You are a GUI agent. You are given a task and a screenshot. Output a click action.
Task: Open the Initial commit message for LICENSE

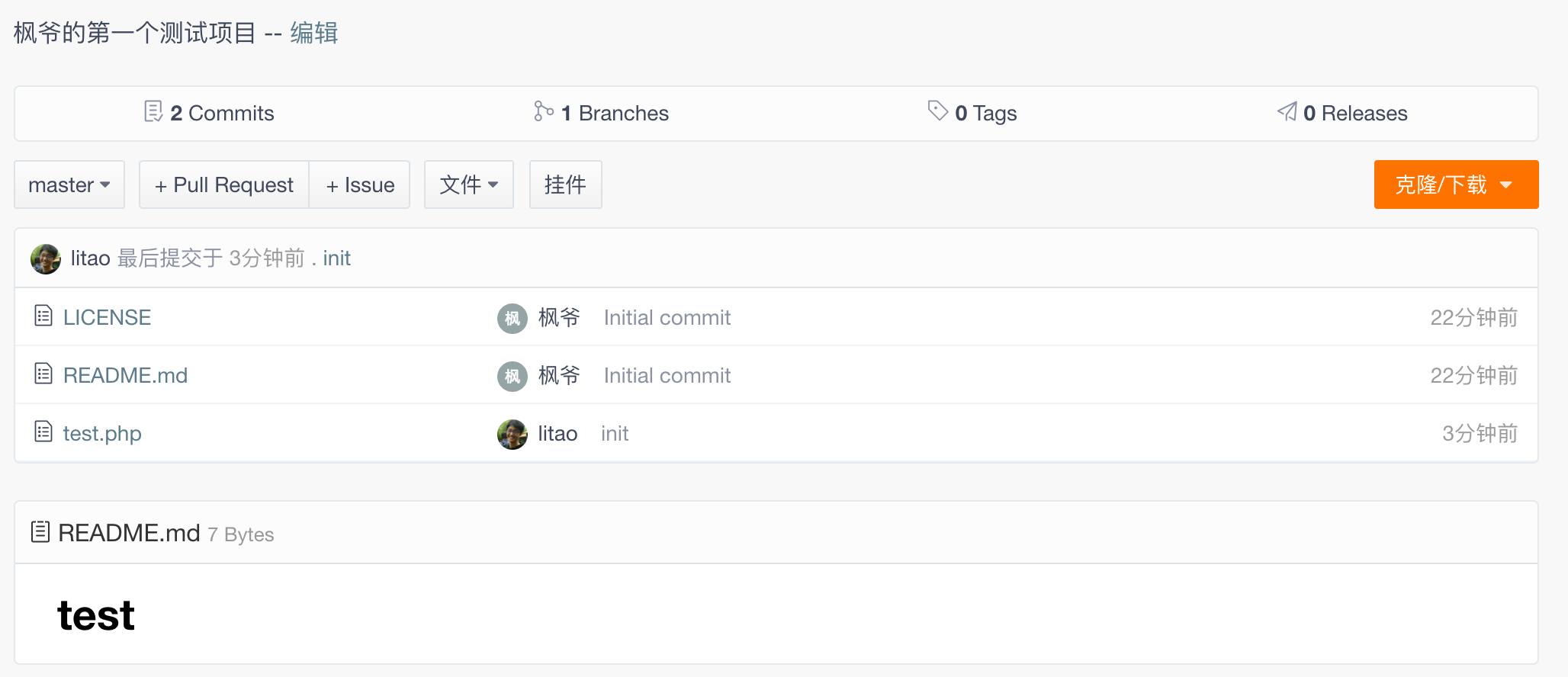(667, 317)
